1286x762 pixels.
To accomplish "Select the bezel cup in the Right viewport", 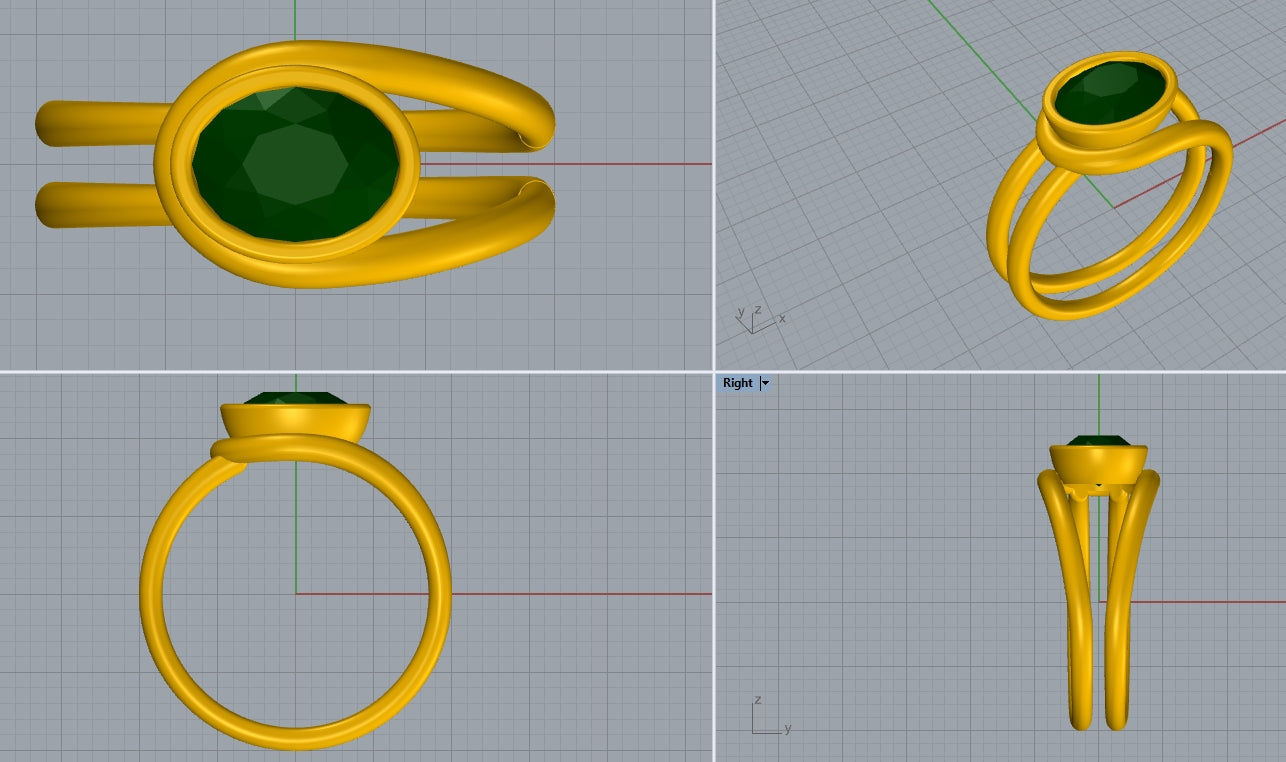I will (1098, 462).
